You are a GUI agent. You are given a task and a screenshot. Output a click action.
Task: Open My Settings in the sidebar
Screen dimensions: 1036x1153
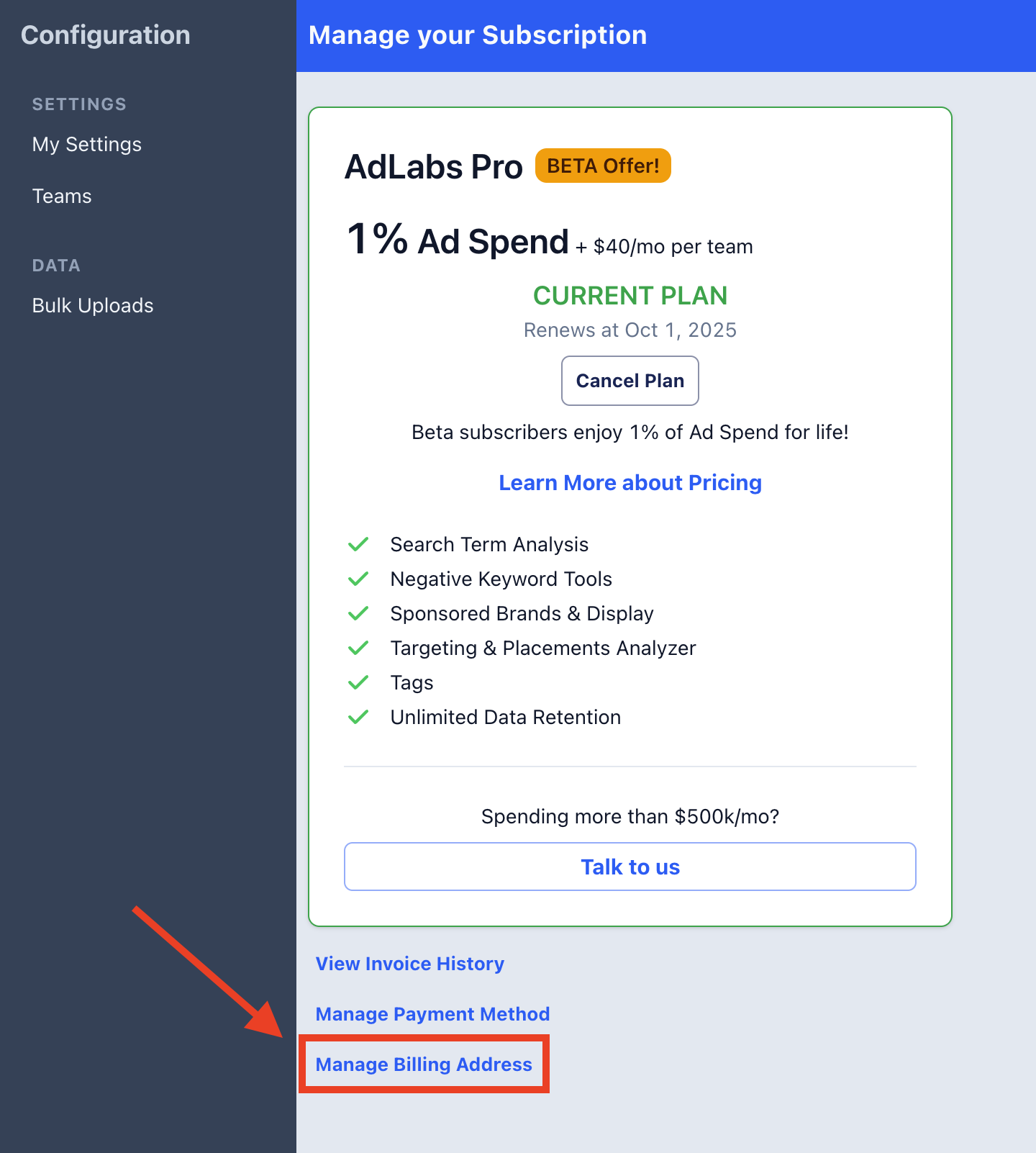[87, 145]
